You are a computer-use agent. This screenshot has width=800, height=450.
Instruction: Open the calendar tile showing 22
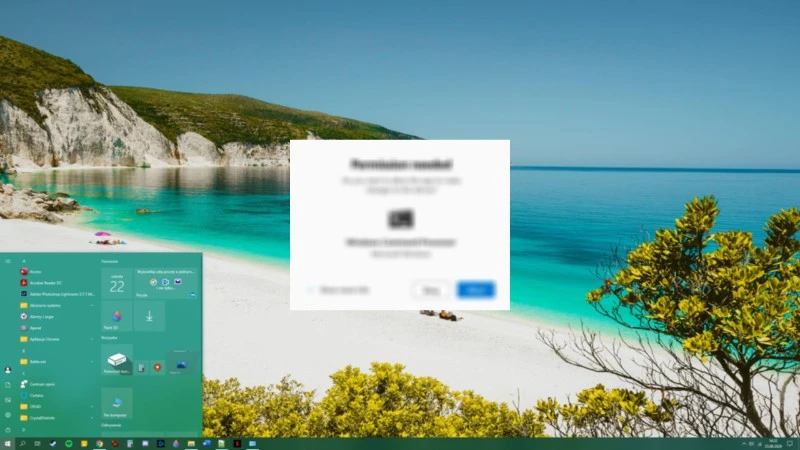click(x=117, y=283)
